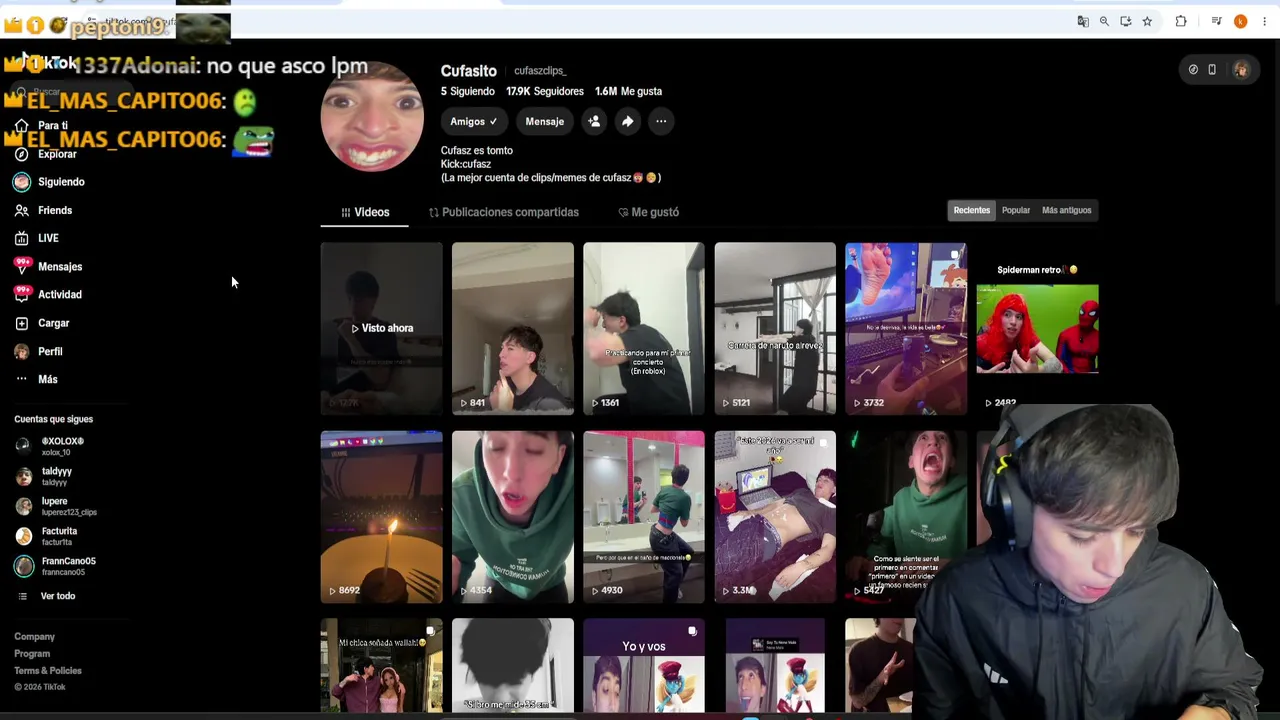Open the Spiderman retro video thumbnail
This screenshot has height=720, width=1280.
click(1037, 328)
